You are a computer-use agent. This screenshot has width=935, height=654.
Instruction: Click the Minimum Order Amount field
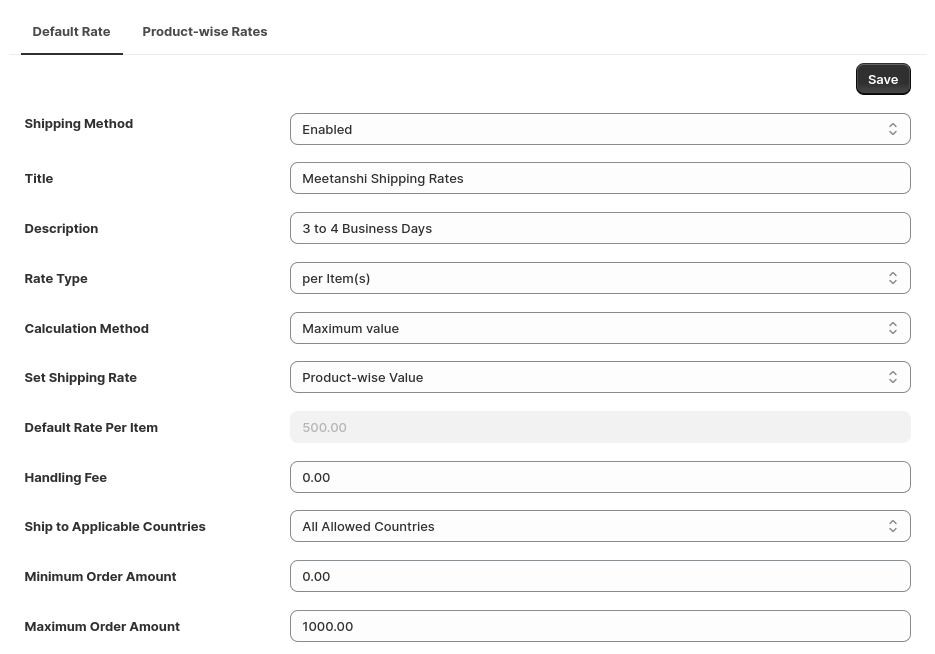click(600, 576)
